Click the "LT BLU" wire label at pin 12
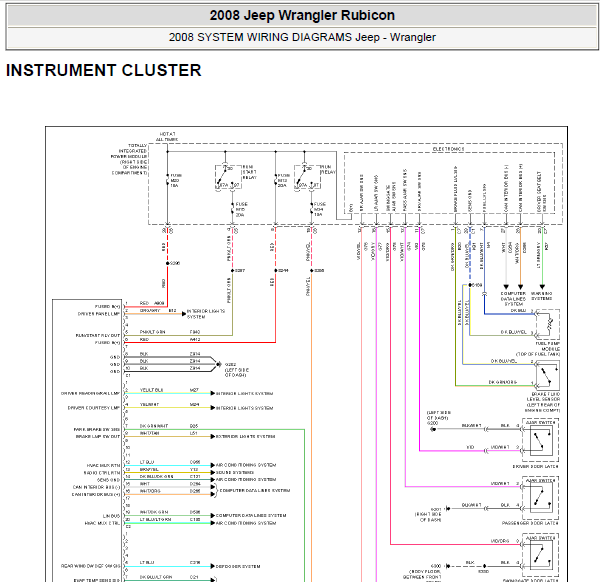 tap(147, 462)
